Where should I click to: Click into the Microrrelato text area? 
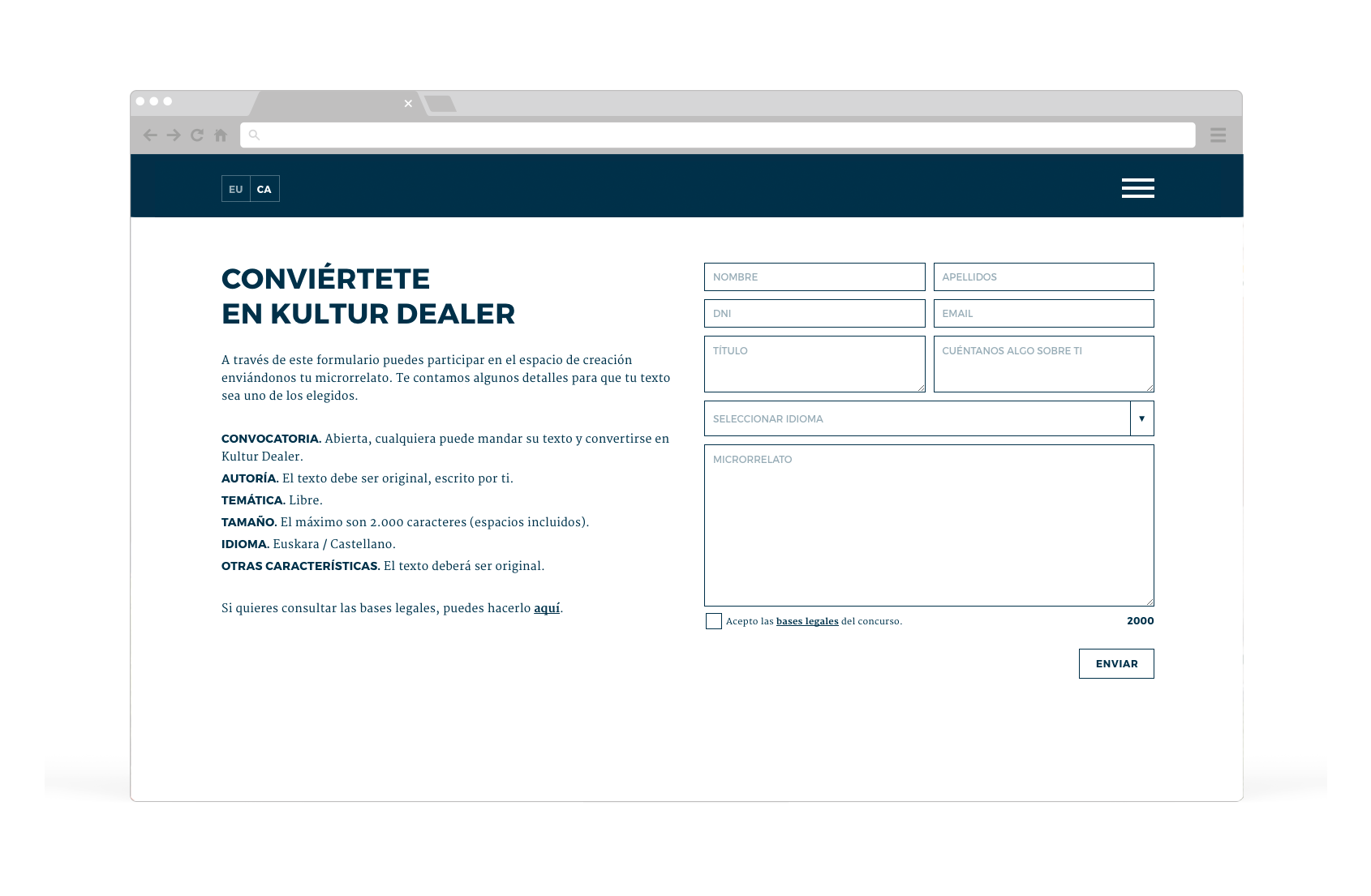tap(929, 525)
